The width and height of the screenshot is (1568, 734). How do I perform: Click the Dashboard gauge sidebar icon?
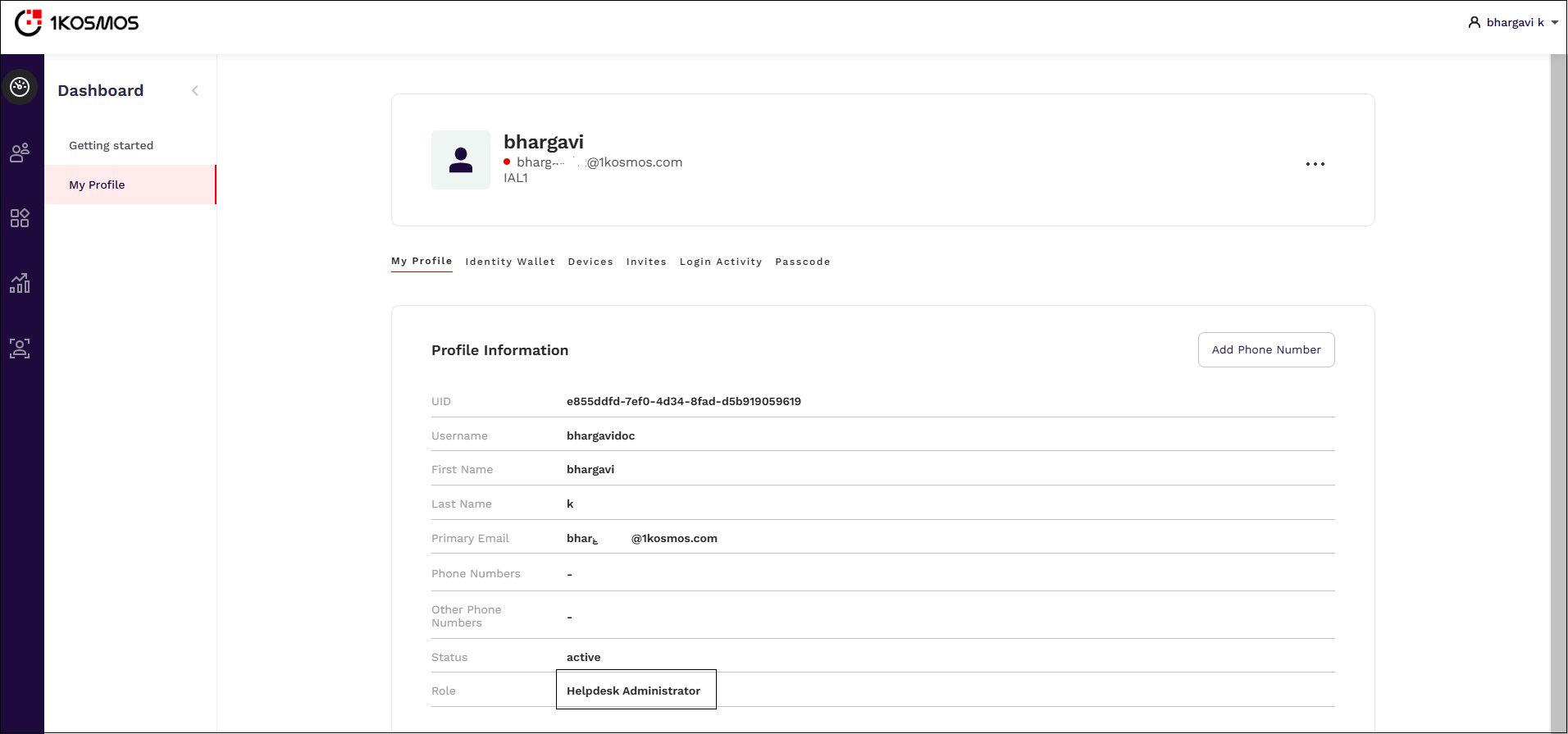21,87
